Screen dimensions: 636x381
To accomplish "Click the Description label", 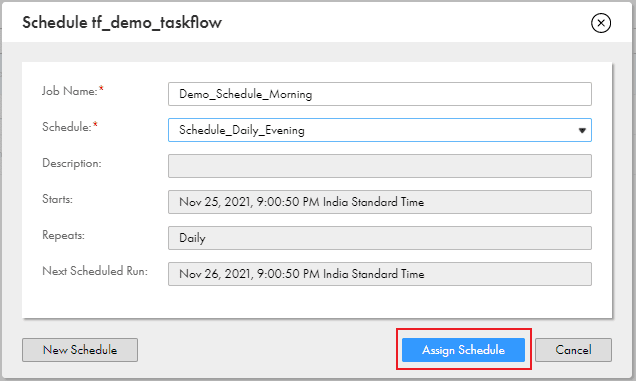I will 72,163.
